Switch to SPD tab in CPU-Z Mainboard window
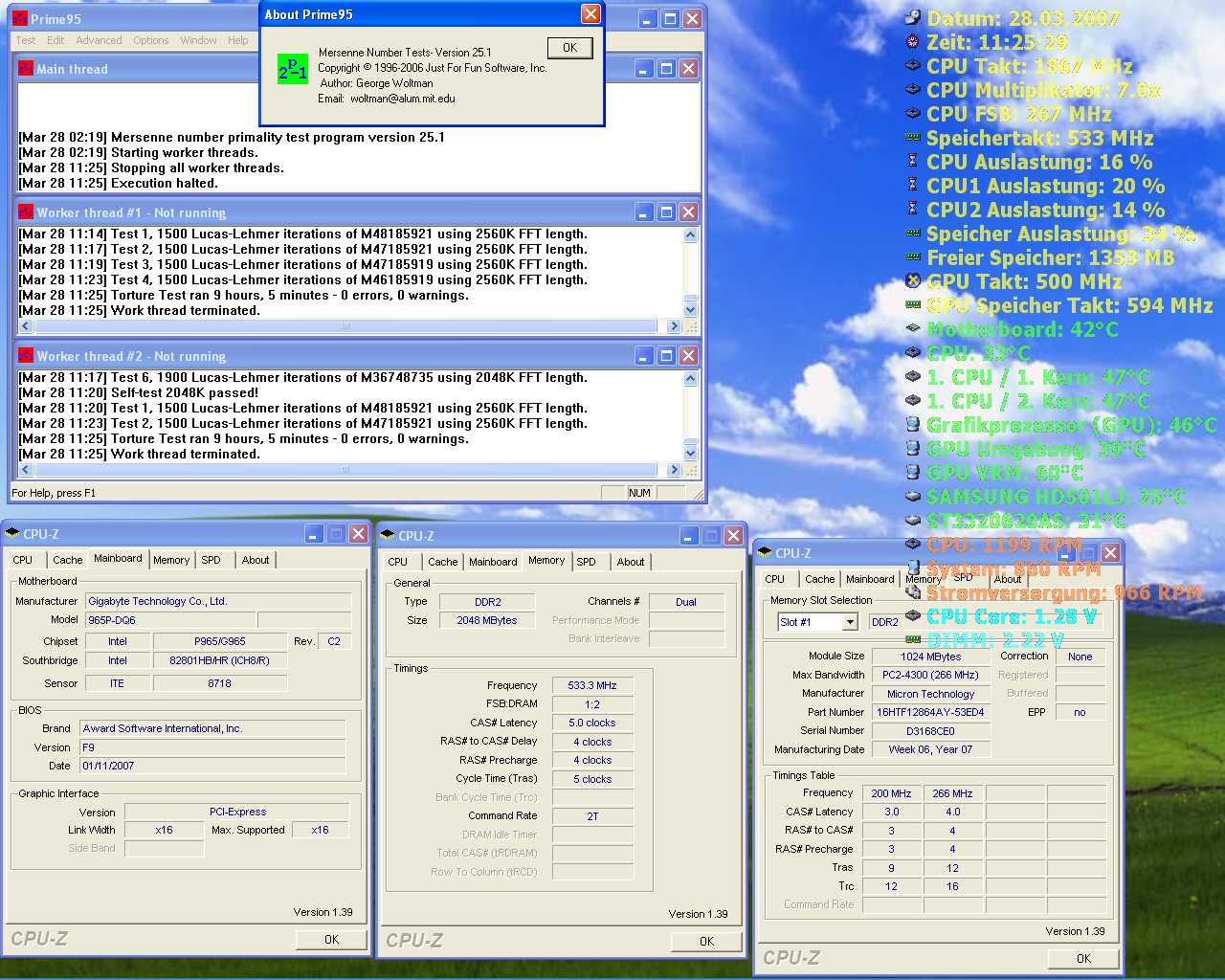The image size is (1225, 980). coord(211,560)
